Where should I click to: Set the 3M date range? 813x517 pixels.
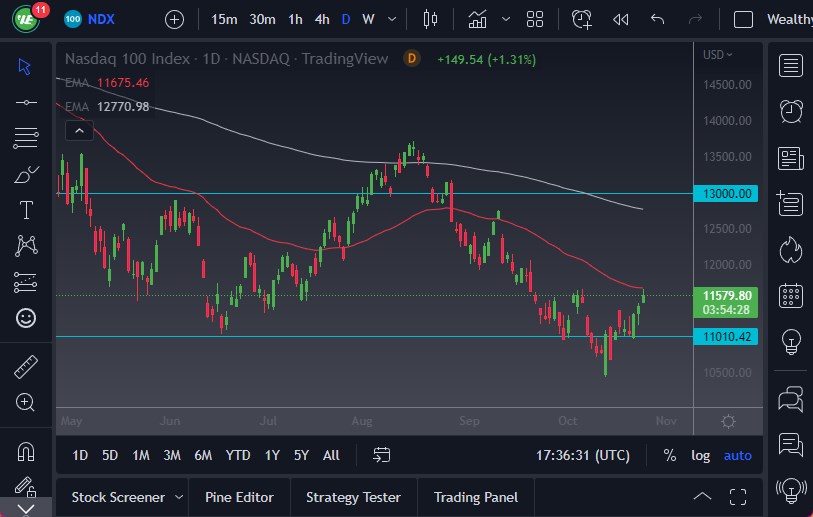click(x=172, y=455)
